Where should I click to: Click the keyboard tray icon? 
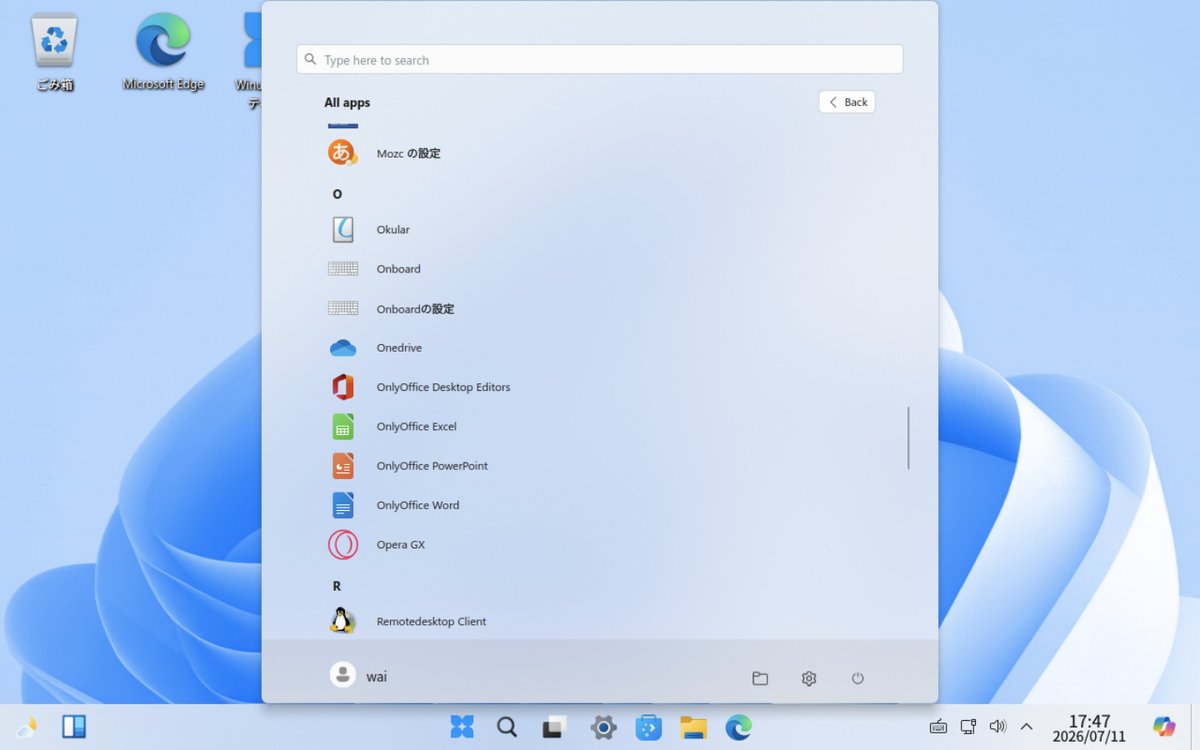click(x=938, y=727)
